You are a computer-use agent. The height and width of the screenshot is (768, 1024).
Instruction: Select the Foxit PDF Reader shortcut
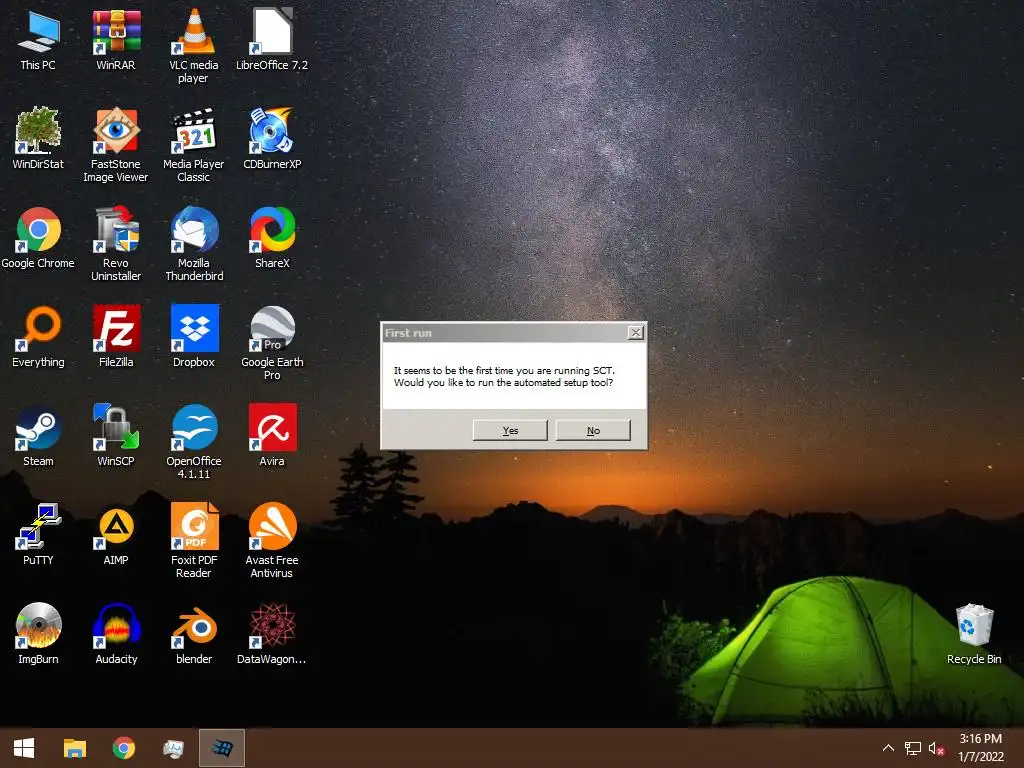tap(194, 542)
